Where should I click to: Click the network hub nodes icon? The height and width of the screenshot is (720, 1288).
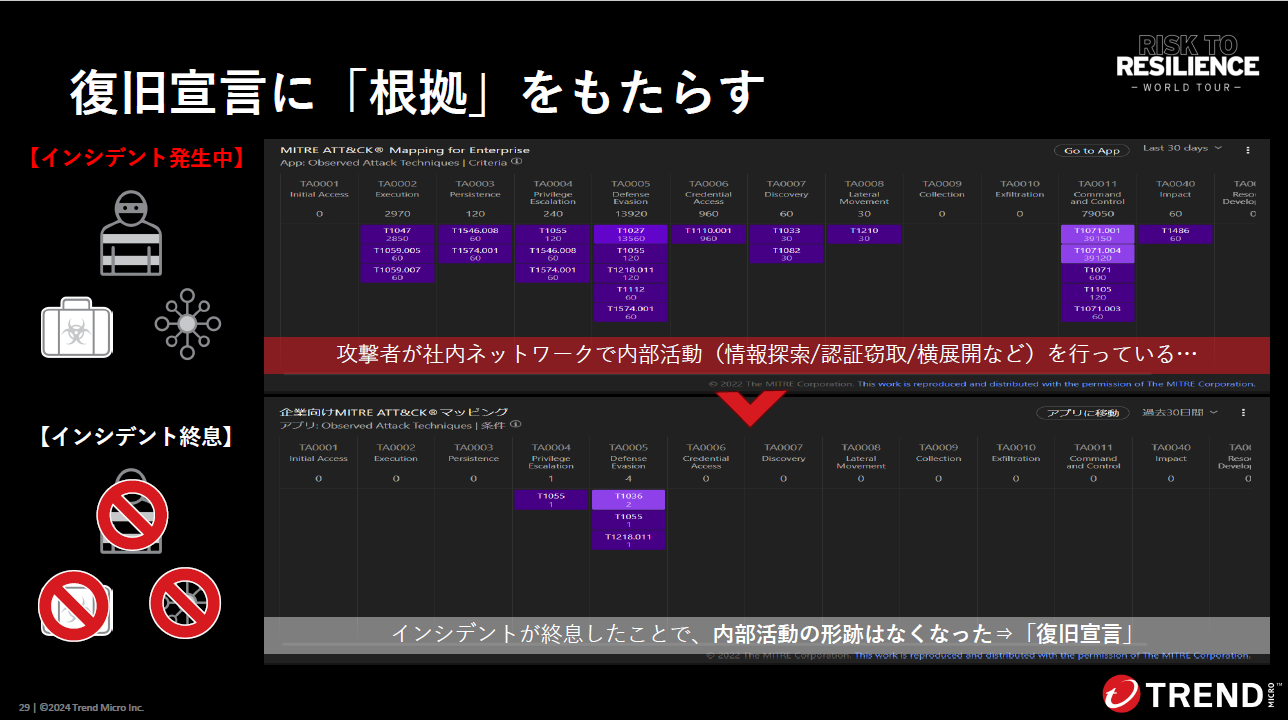click(187, 324)
